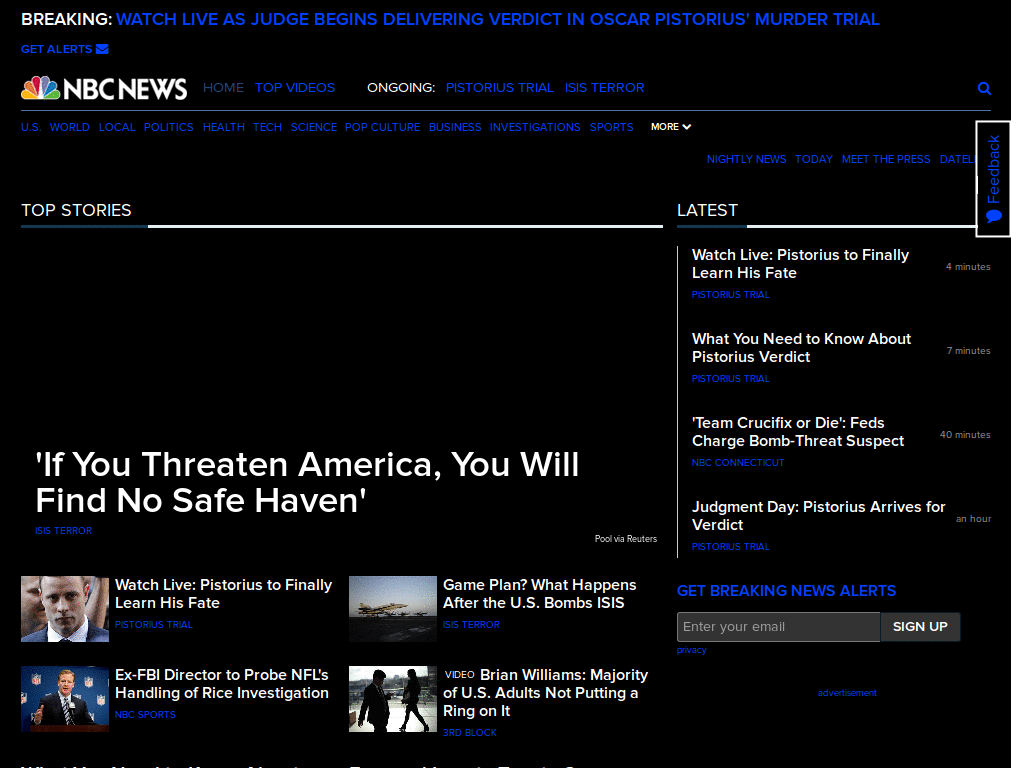Select the HEALTH section
1024x768 pixels.
tap(223, 127)
